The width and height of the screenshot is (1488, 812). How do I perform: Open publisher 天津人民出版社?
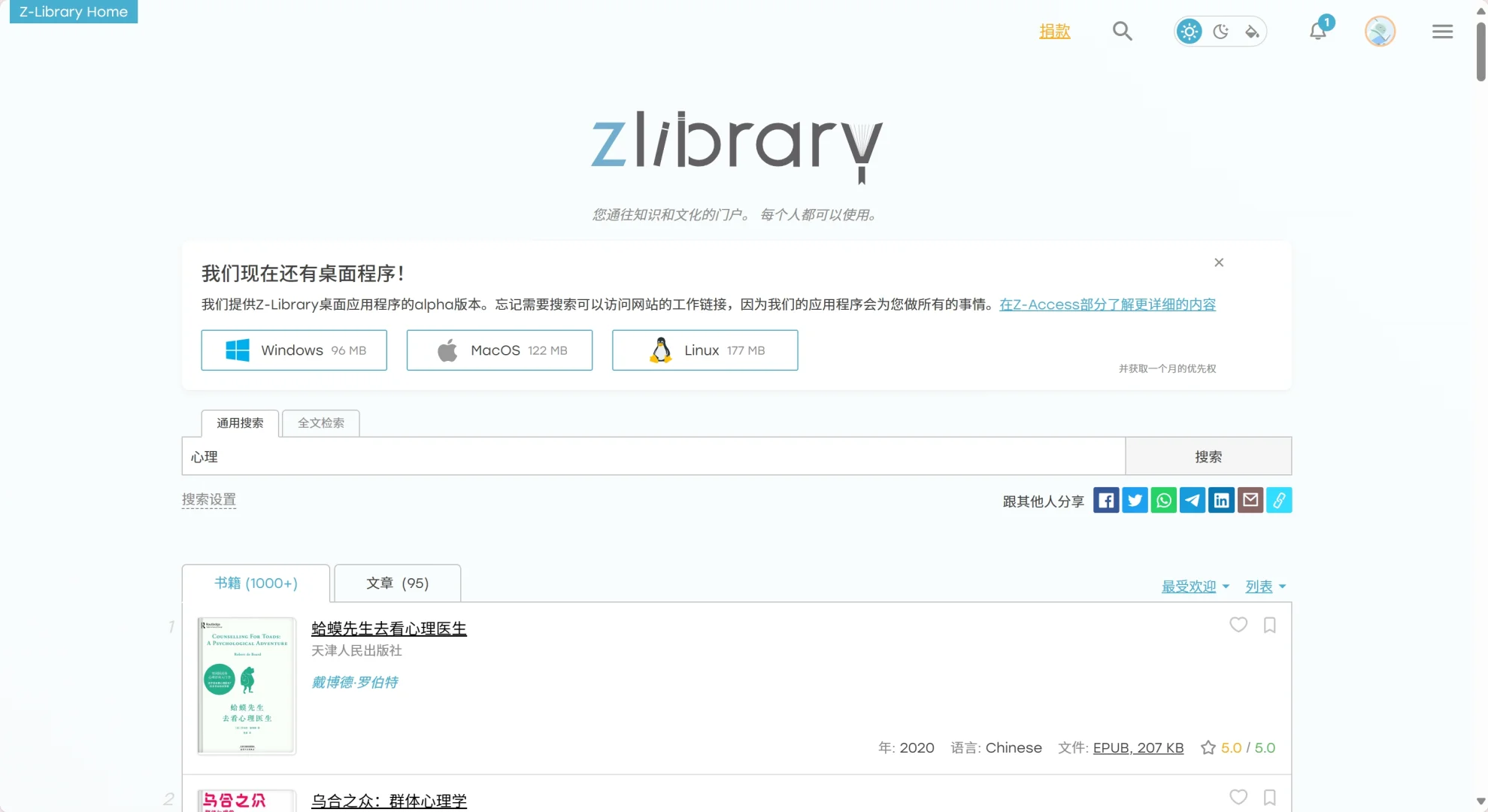click(356, 650)
